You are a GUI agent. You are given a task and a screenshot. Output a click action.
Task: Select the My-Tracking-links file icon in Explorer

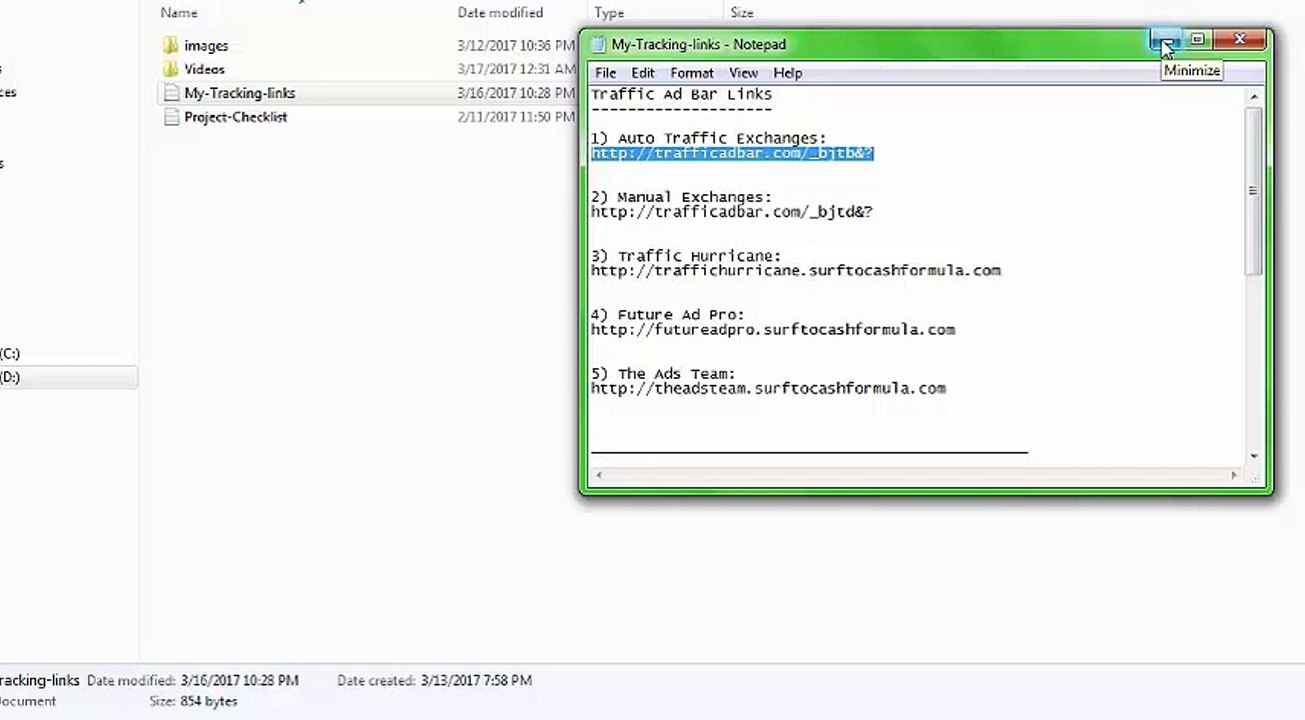[170, 93]
